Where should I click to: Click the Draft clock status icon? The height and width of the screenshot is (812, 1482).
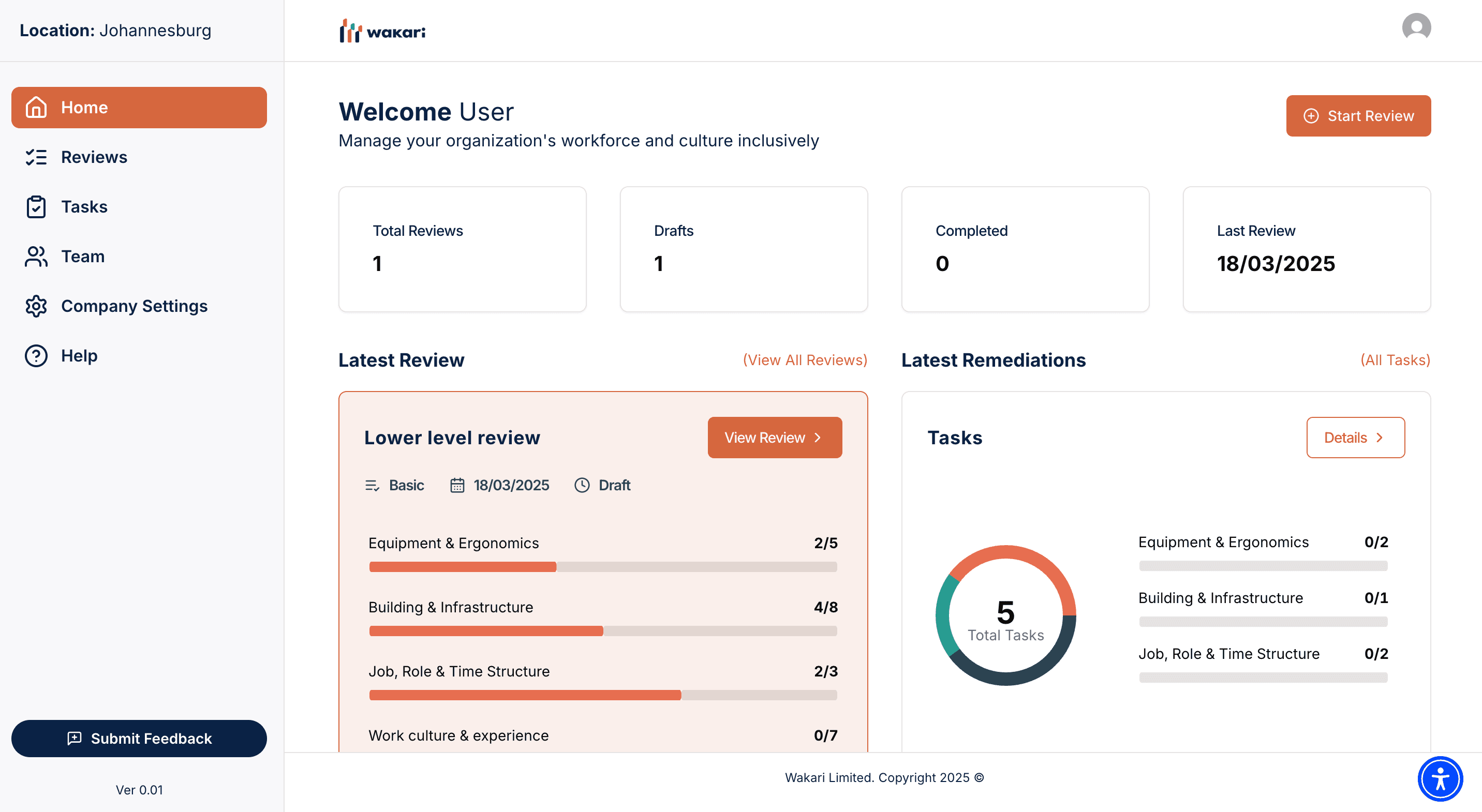pyautogui.click(x=582, y=485)
